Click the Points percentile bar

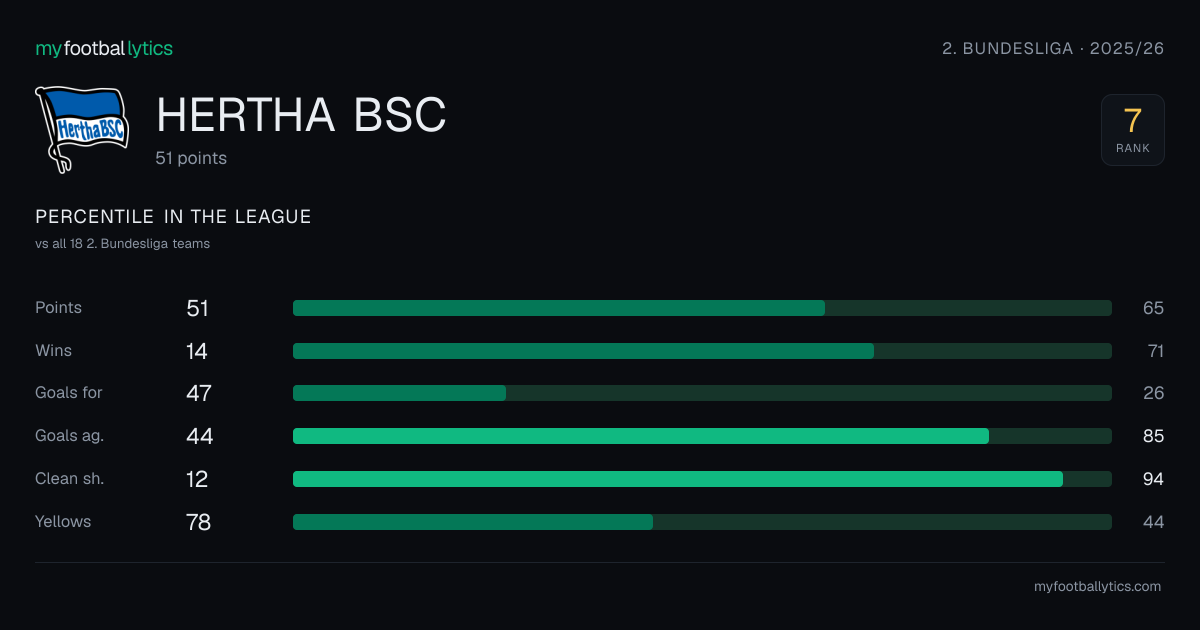[x=702, y=308]
